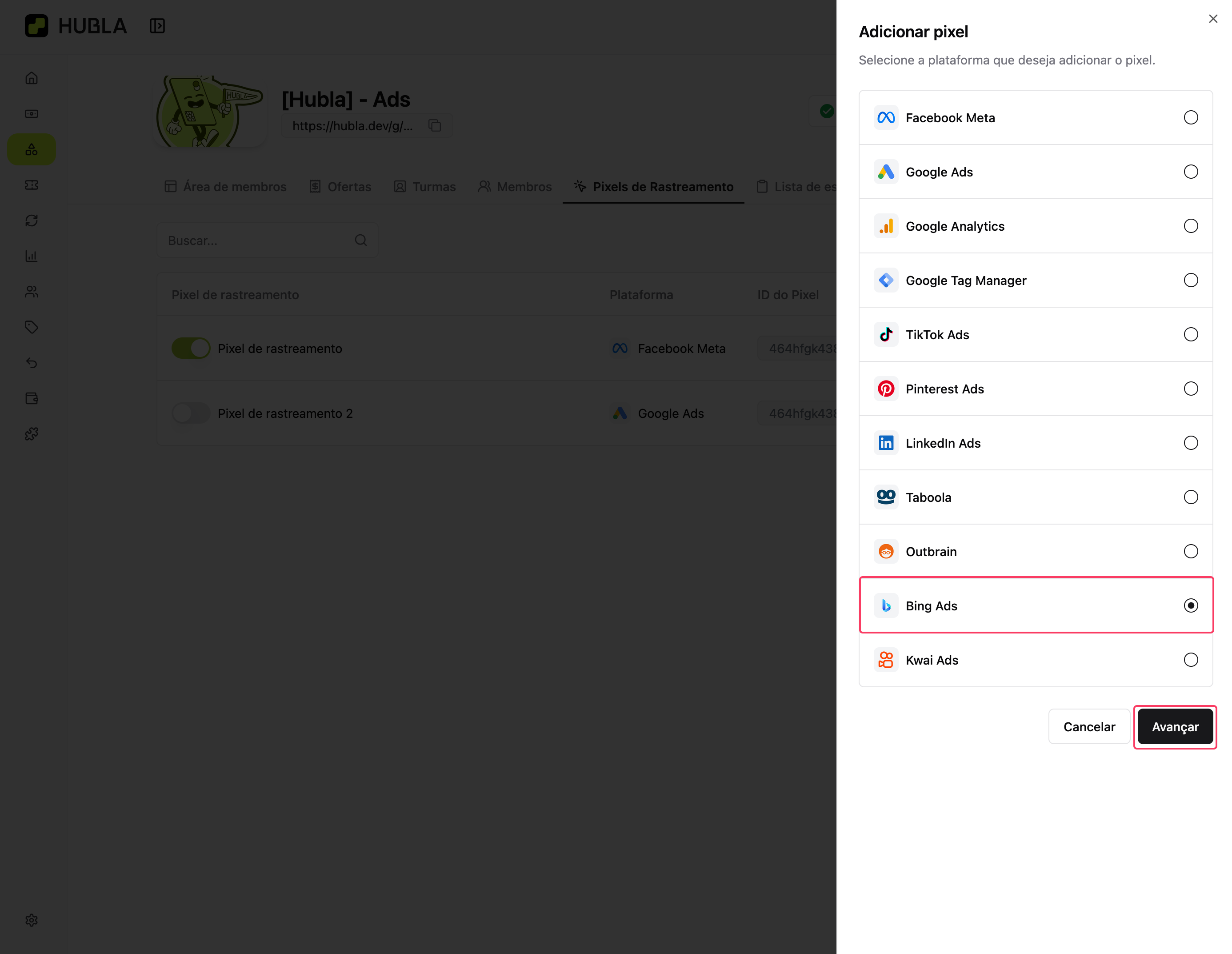Viewport: 1232px width, 954px height.
Task: Click the Cancelar button
Action: pos(1089,727)
